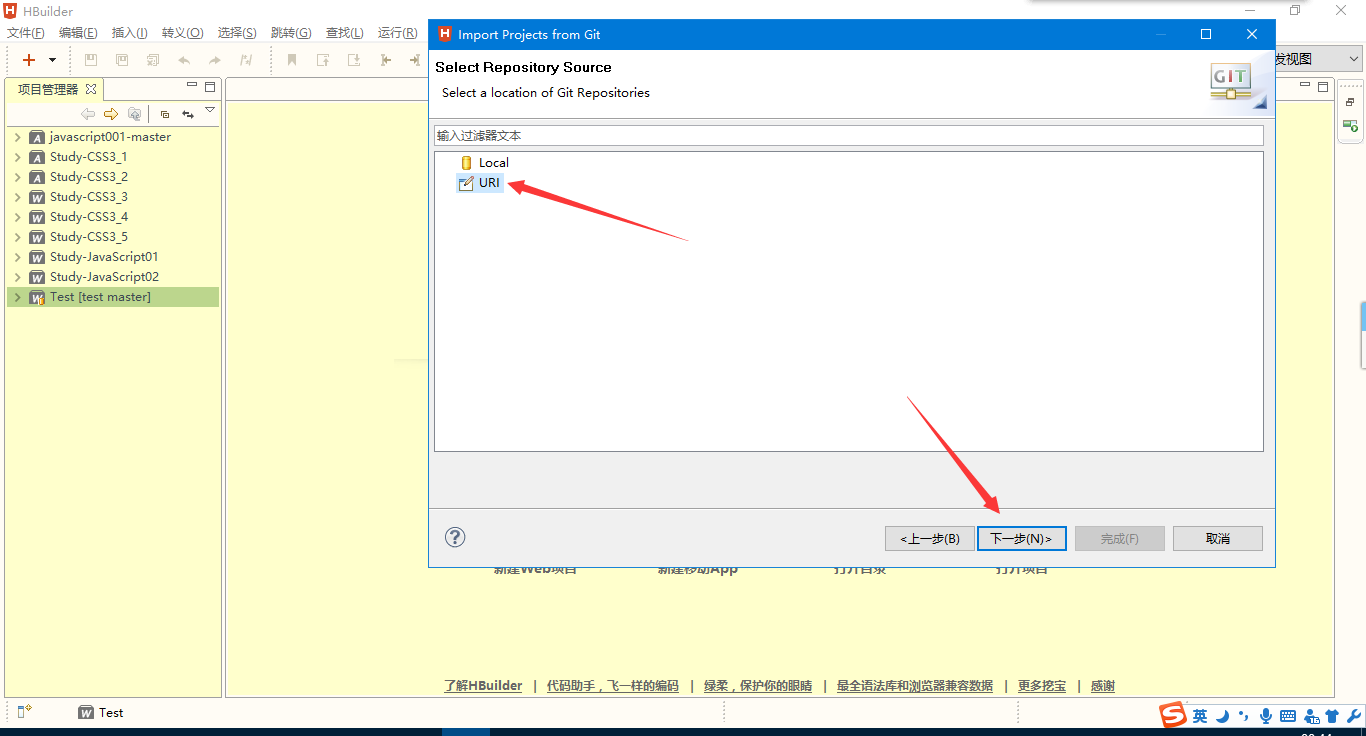1366x736 pixels.
Task: Click the Undo arrow icon in toolbar
Action: [x=184, y=60]
